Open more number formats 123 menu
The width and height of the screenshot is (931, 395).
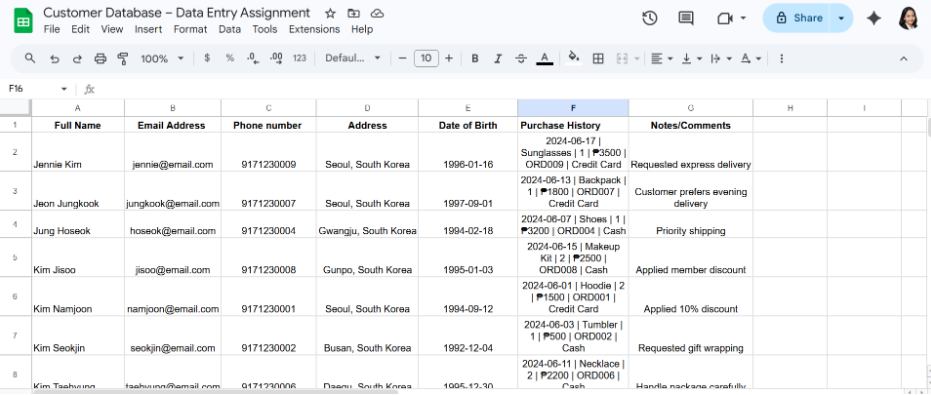[300, 58]
